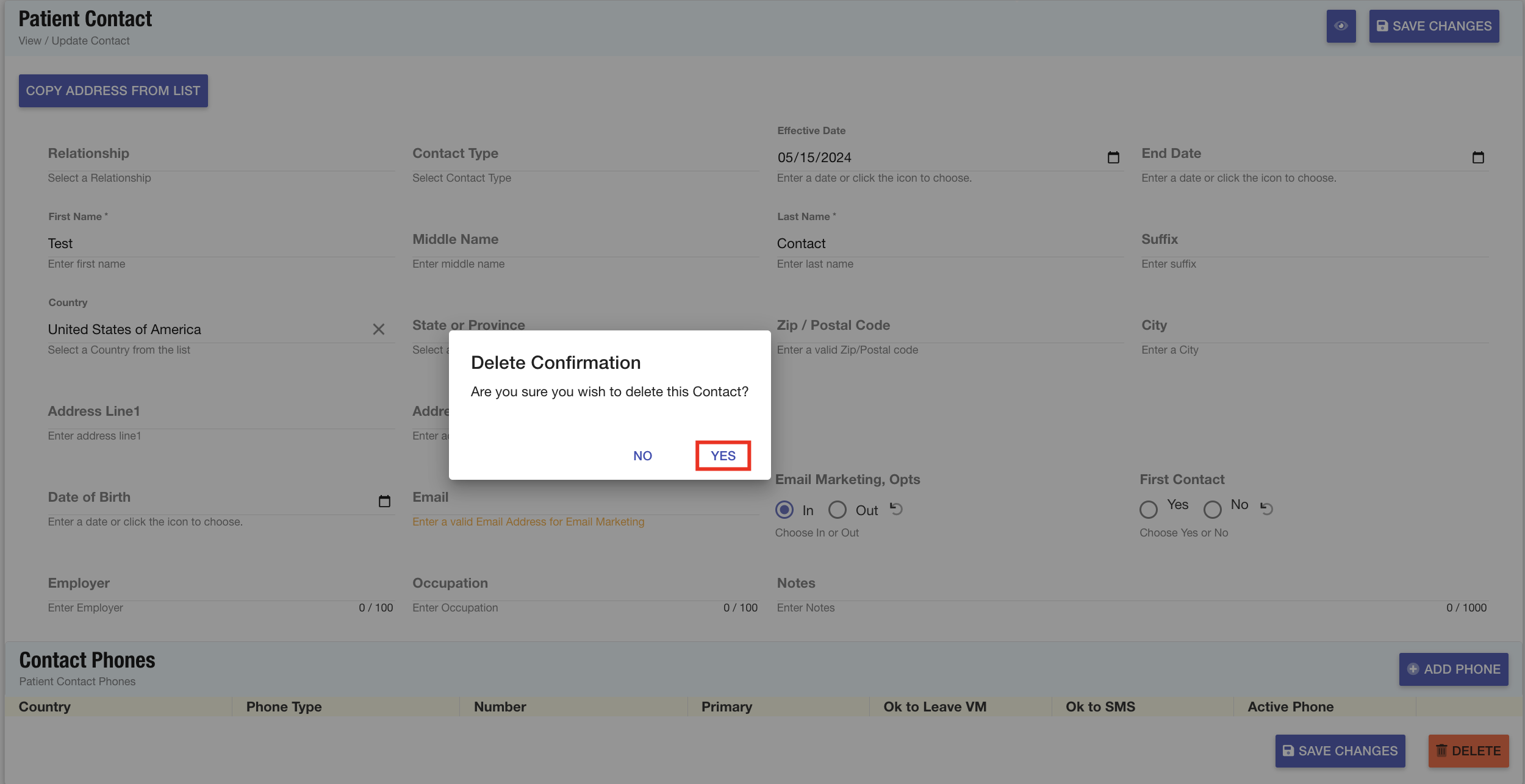The image size is (1525, 784).
Task: Select the Email Marketing 'Out' radio
Action: [837, 510]
